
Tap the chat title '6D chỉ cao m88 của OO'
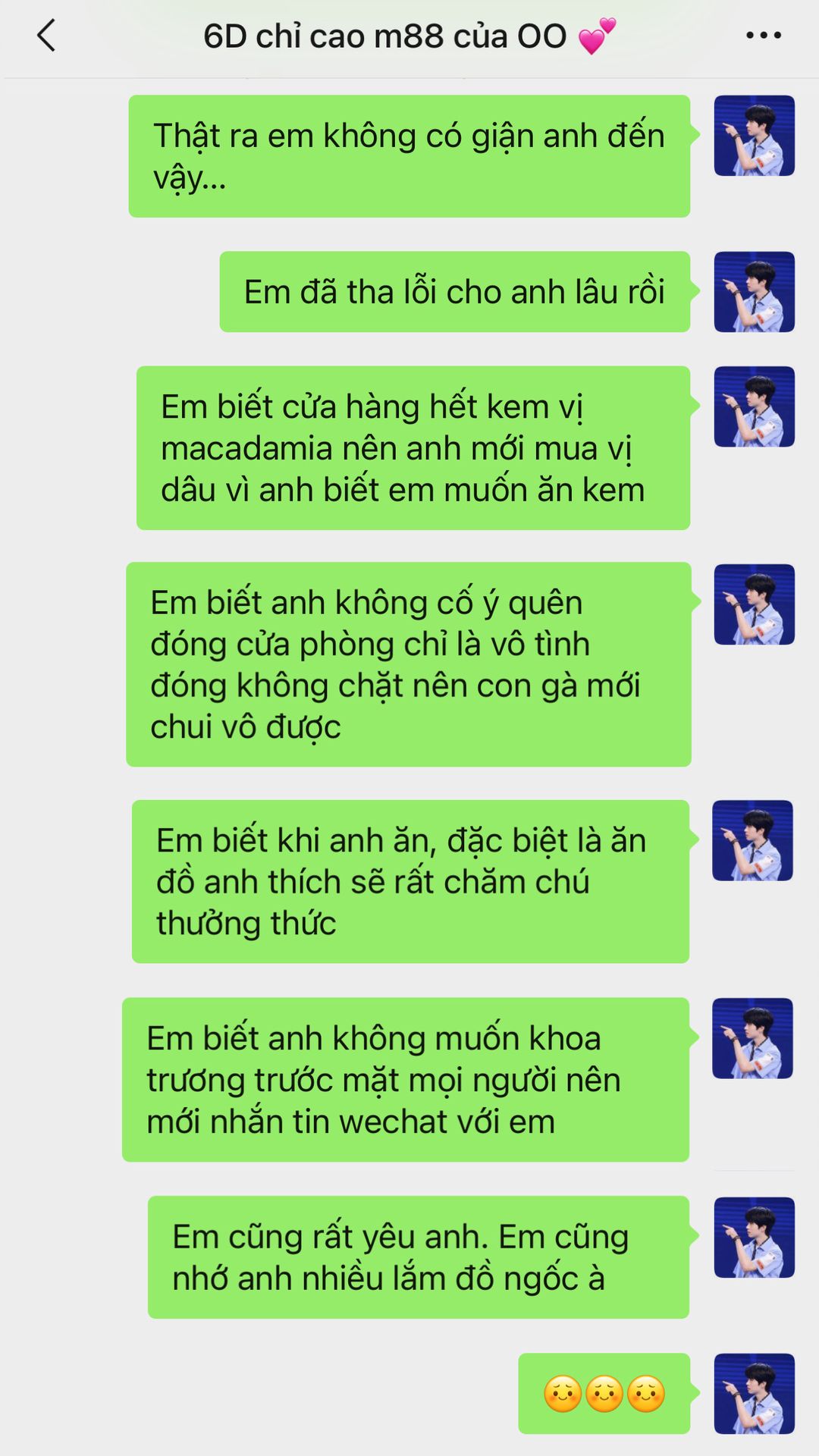(x=384, y=36)
